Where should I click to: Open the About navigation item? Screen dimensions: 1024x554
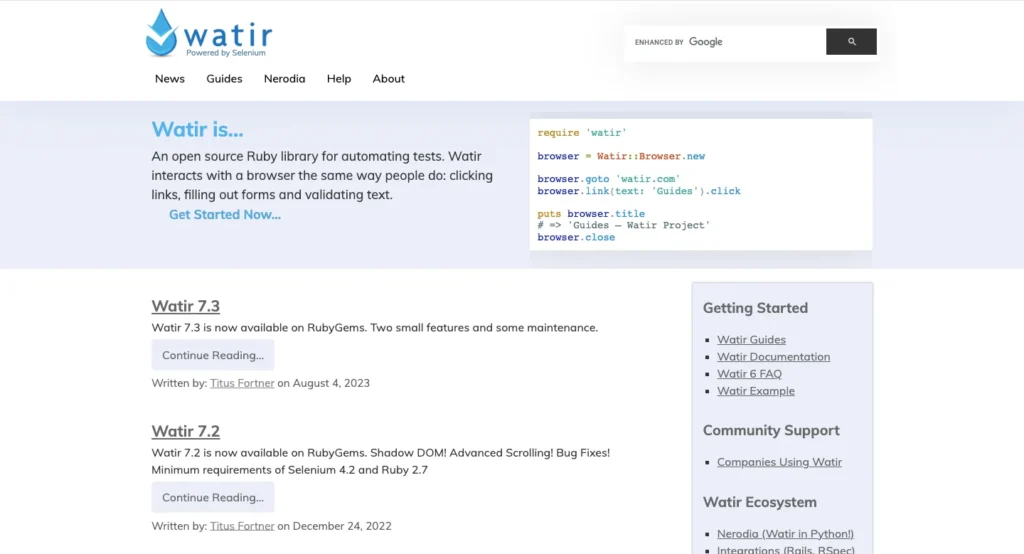click(x=389, y=78)
